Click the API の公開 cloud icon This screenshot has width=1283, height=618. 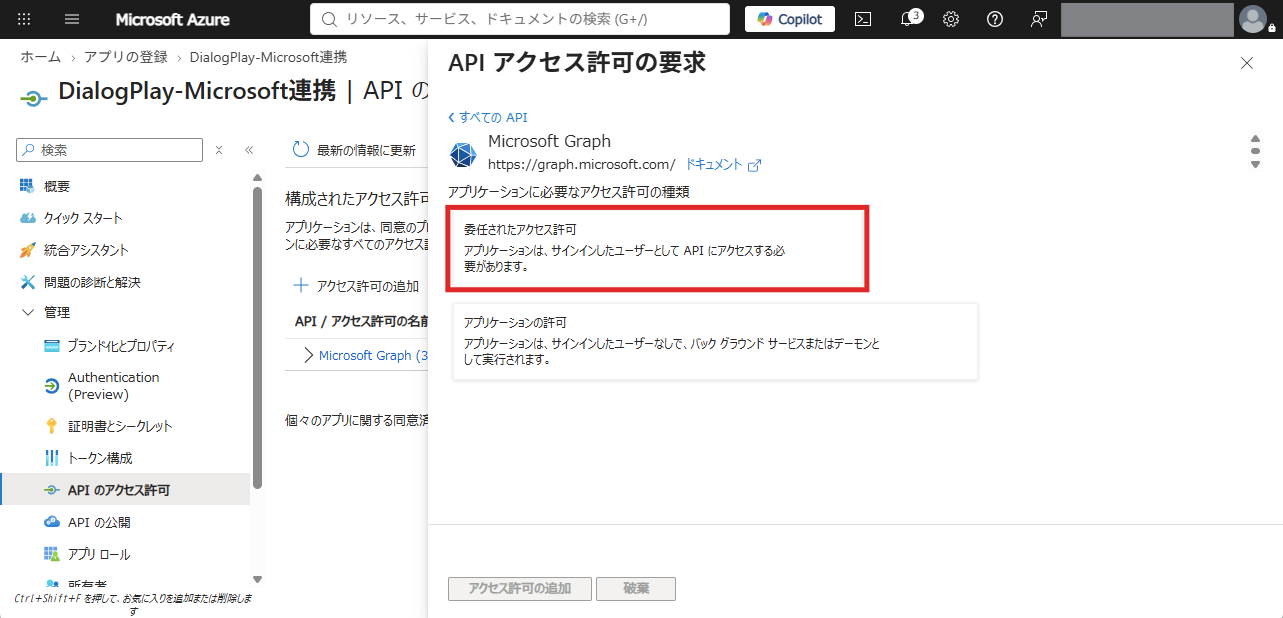52,522
